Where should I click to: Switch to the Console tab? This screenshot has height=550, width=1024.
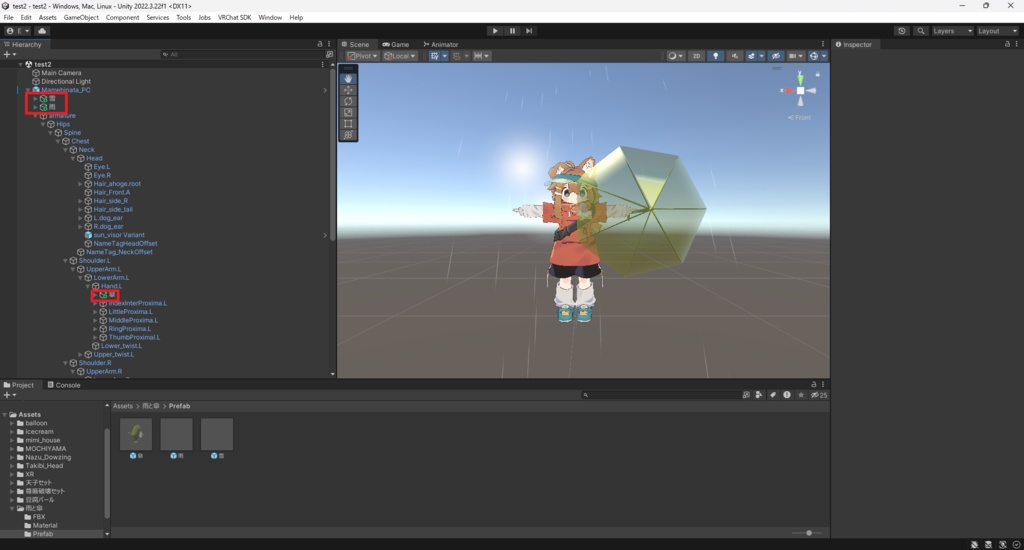click(64, 385)
